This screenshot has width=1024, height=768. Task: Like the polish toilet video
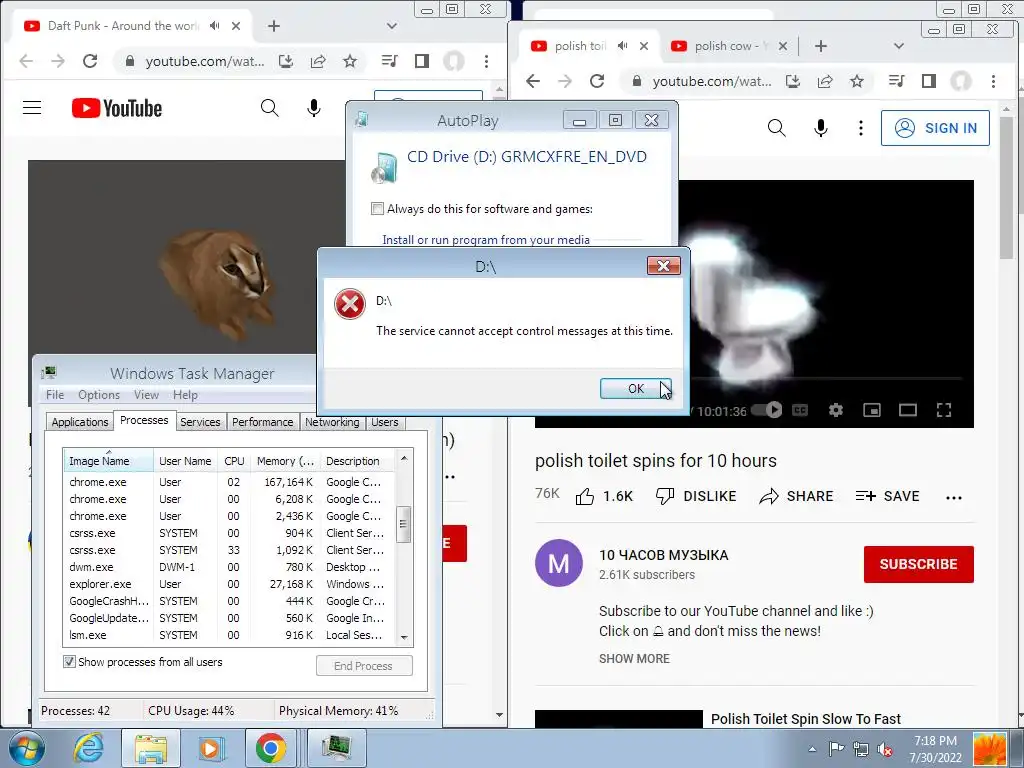(x=604, y=496)
